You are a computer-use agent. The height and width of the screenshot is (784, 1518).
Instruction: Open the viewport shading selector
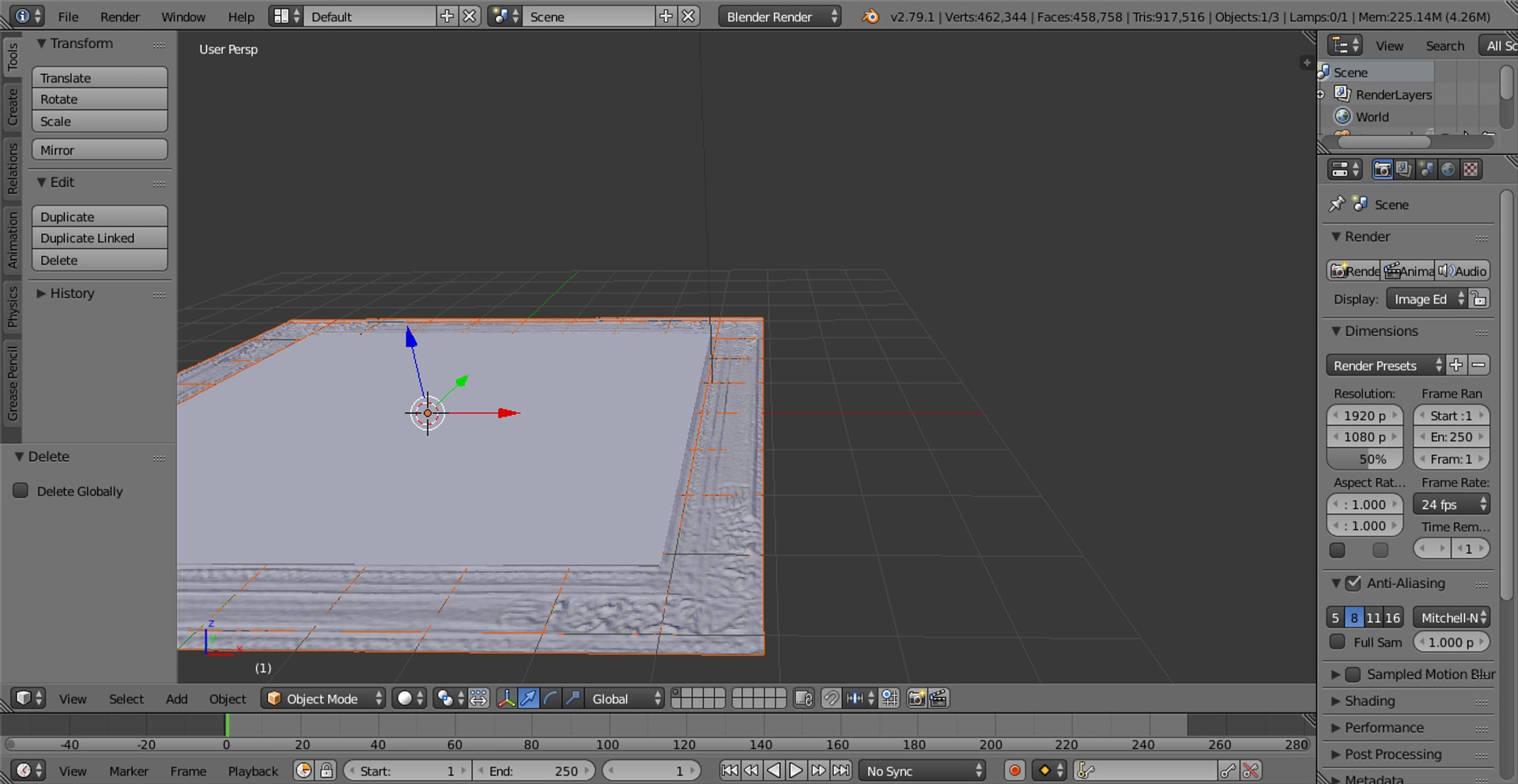point(410,699)
